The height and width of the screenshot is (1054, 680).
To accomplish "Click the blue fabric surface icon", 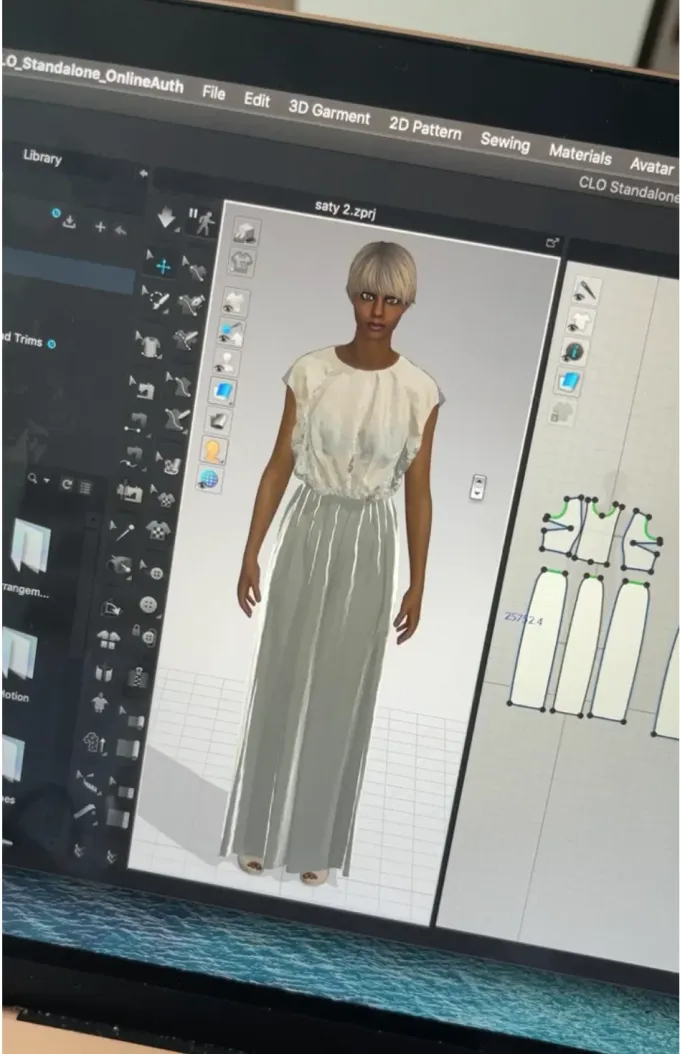I will click(x=223, y=390).
